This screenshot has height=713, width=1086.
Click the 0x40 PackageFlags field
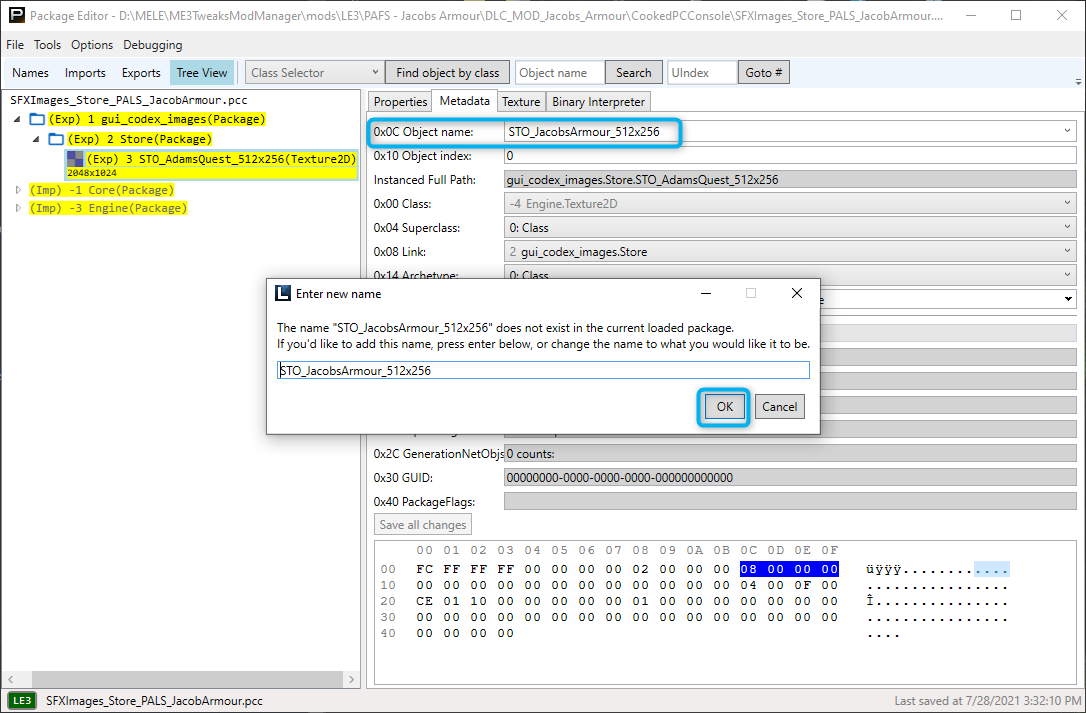pos(790,501)
